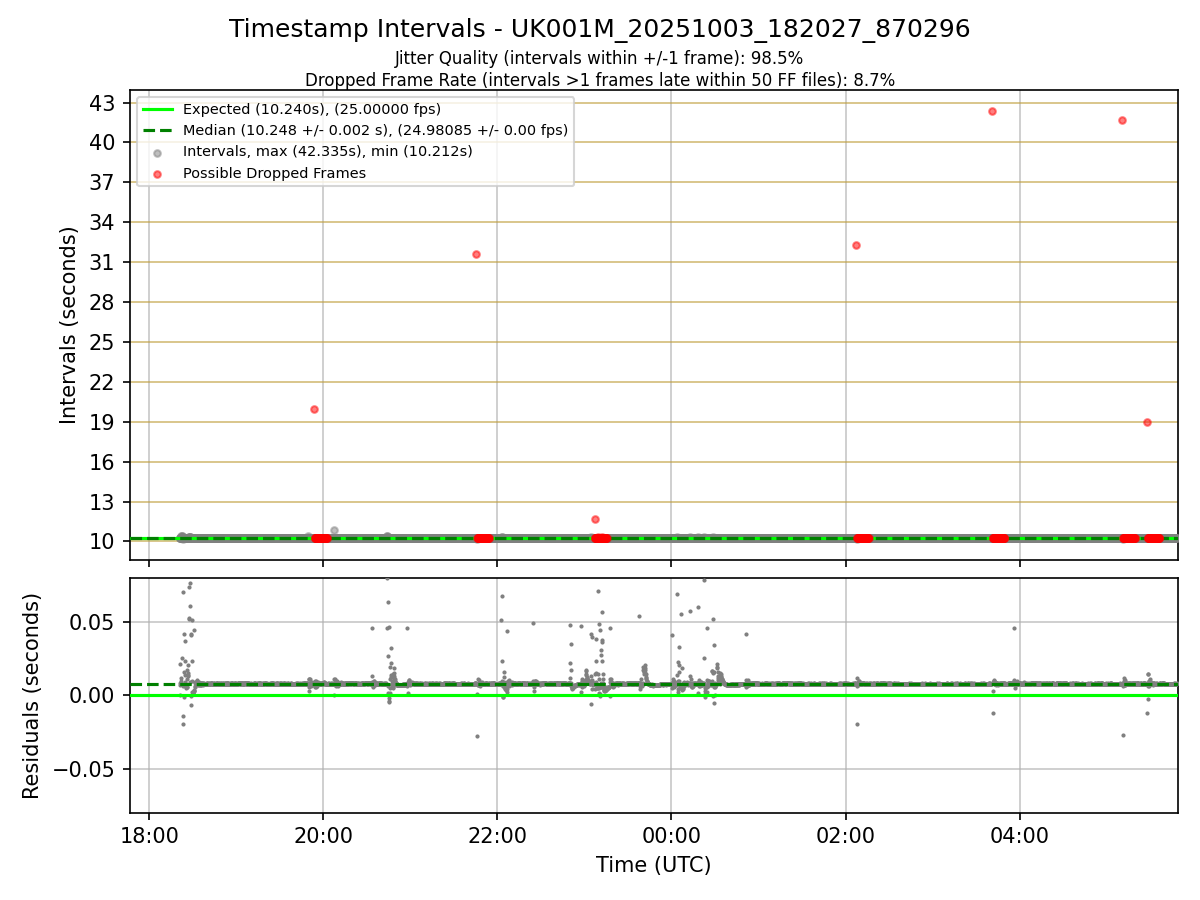Image resolution: width=1200 pixels, height=900 pixels.
Task: Click the red point near 11.7 seconds around 23:00
Action: pos(595,519)
